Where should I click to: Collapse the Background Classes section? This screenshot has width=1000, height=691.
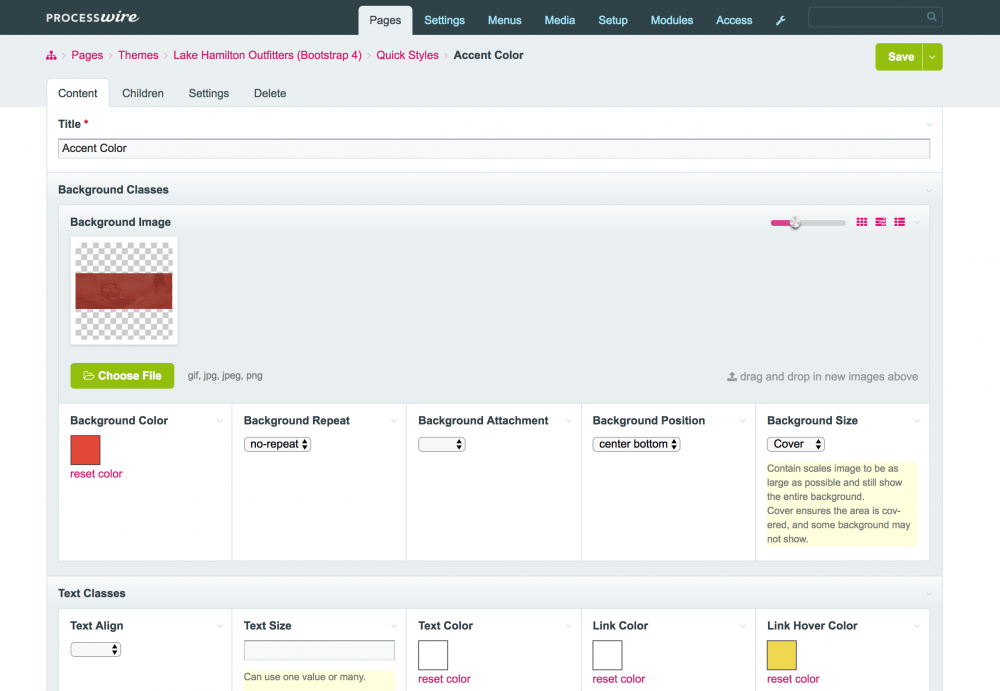(929, 190)
